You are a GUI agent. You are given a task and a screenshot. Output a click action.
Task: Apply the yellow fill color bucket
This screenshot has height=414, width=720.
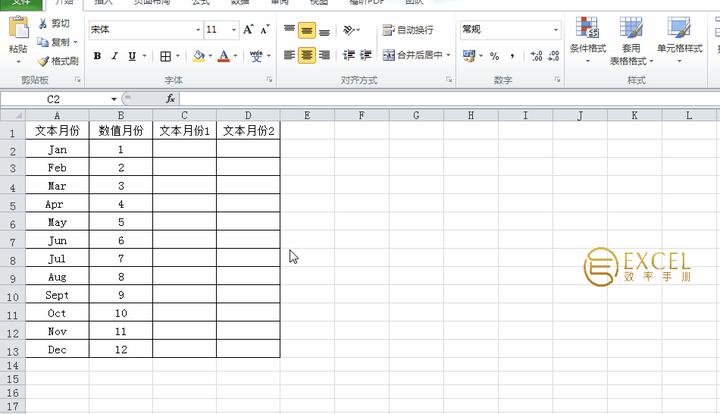(x=199, y=56)
